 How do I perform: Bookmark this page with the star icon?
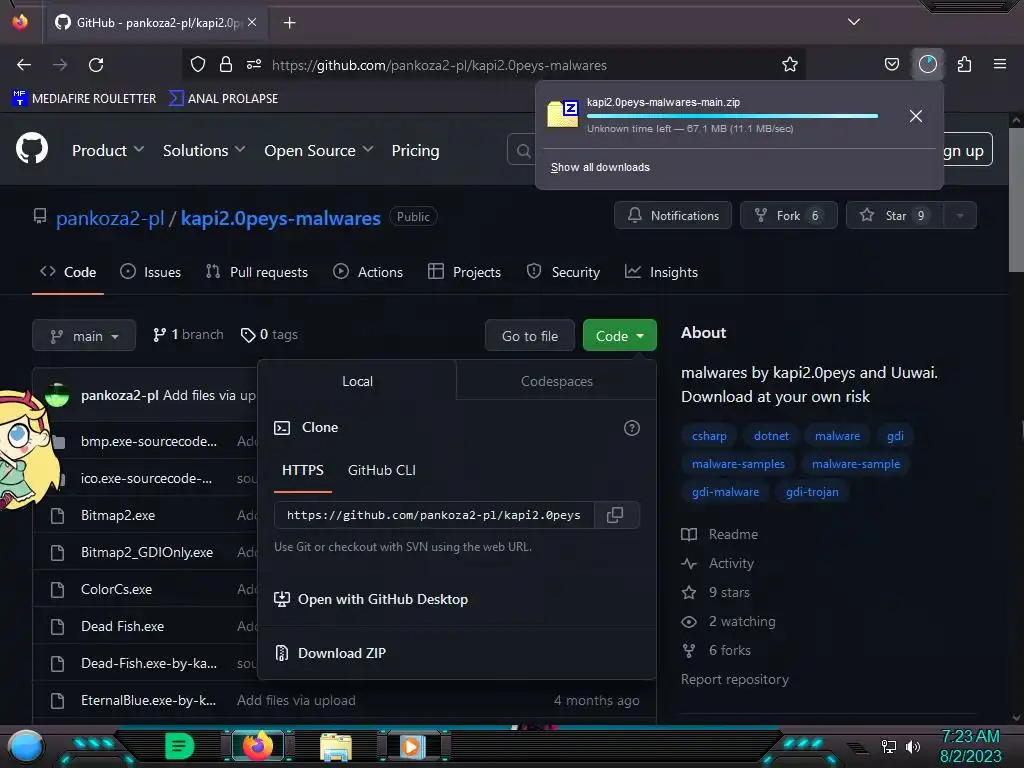[790, 64]
